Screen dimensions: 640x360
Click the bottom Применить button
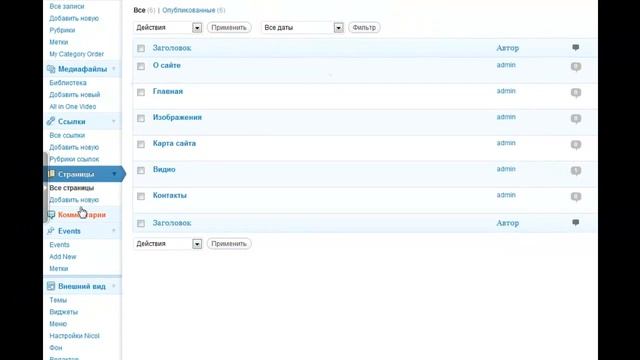tap(229, 244)
